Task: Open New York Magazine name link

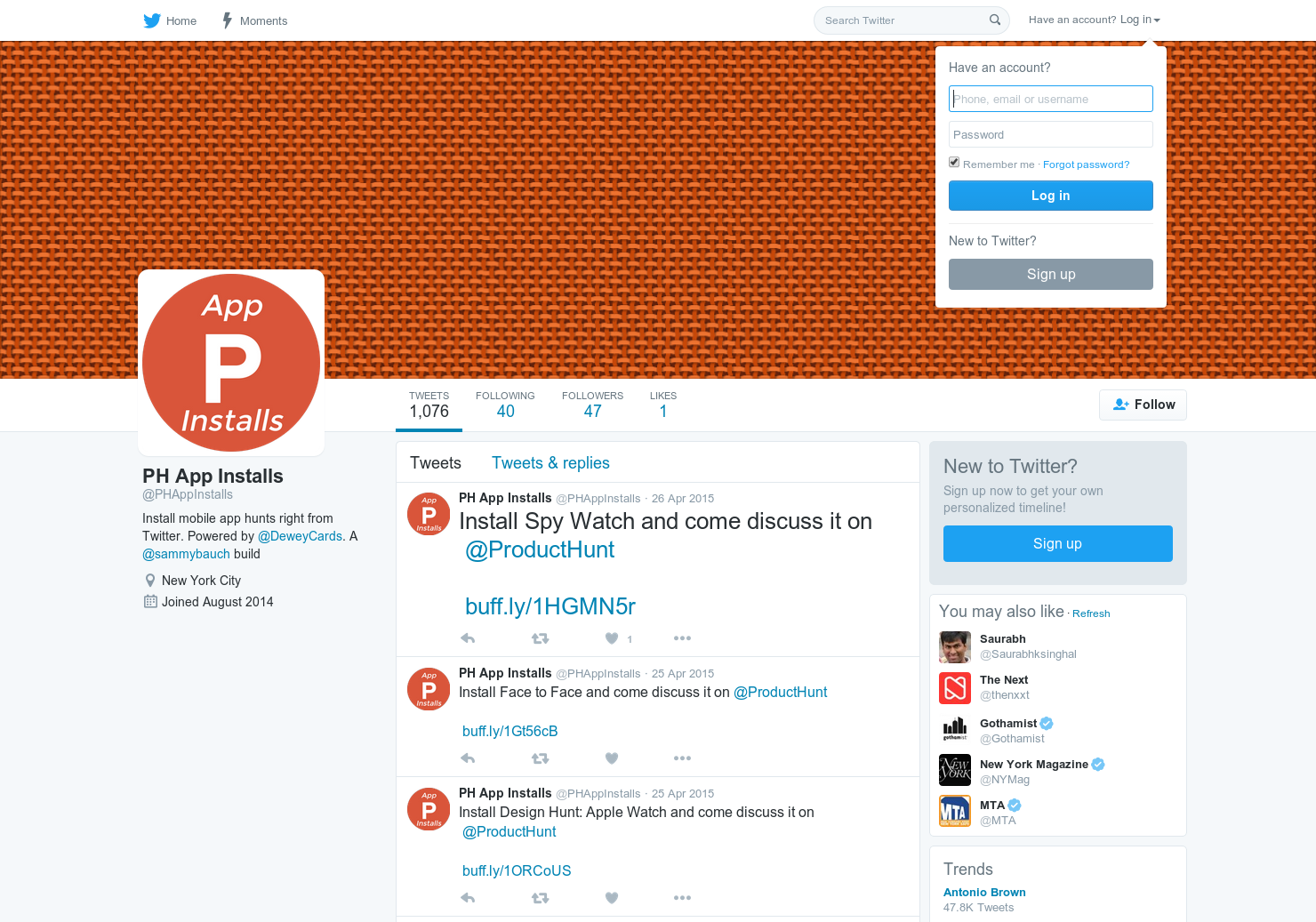Action: 1034,764
